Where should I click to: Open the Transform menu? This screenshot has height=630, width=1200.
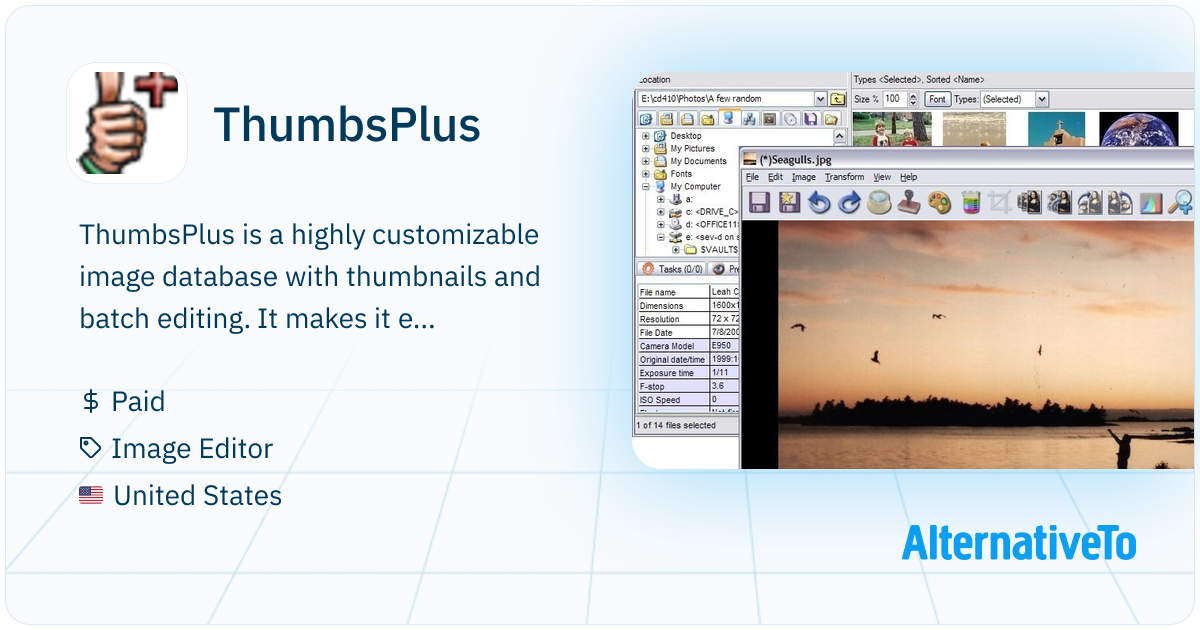pyautogui.click(x=844, y=177)
